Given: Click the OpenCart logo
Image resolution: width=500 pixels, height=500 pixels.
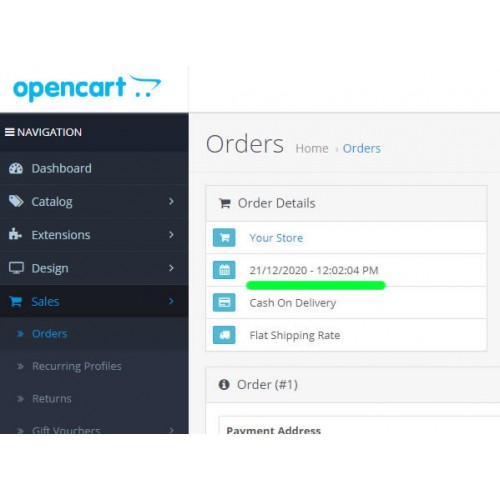Looking at the screenshot, I should point(87,88).
